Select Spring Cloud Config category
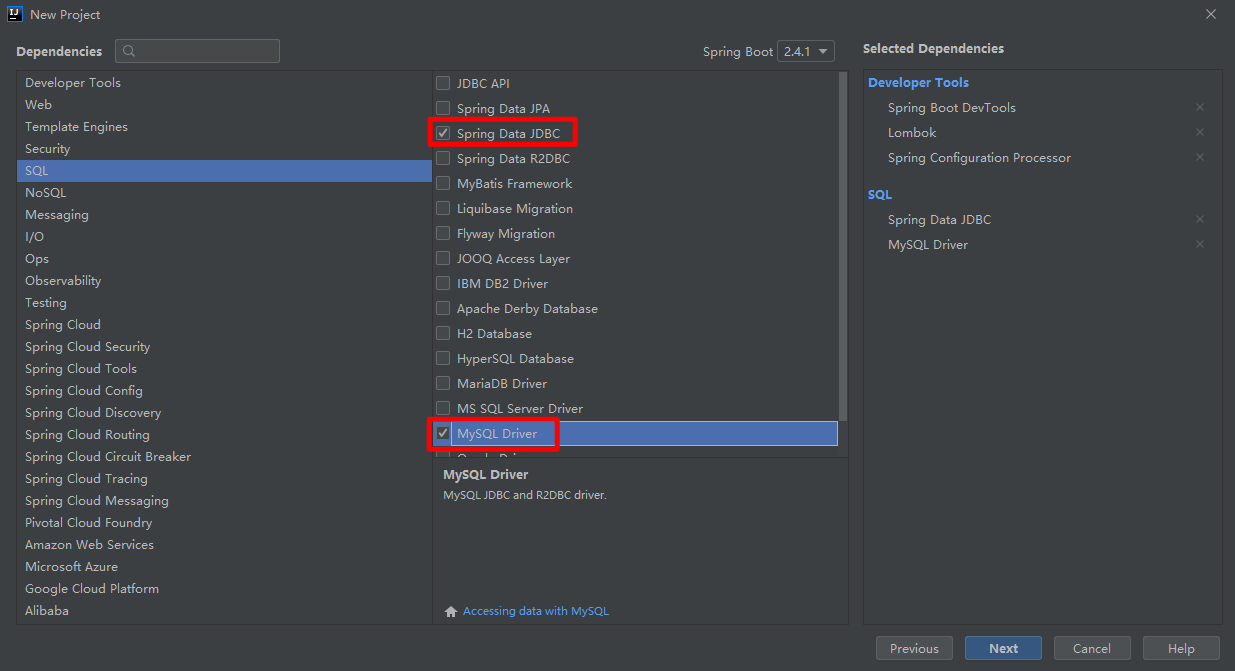 pos(224,390)
